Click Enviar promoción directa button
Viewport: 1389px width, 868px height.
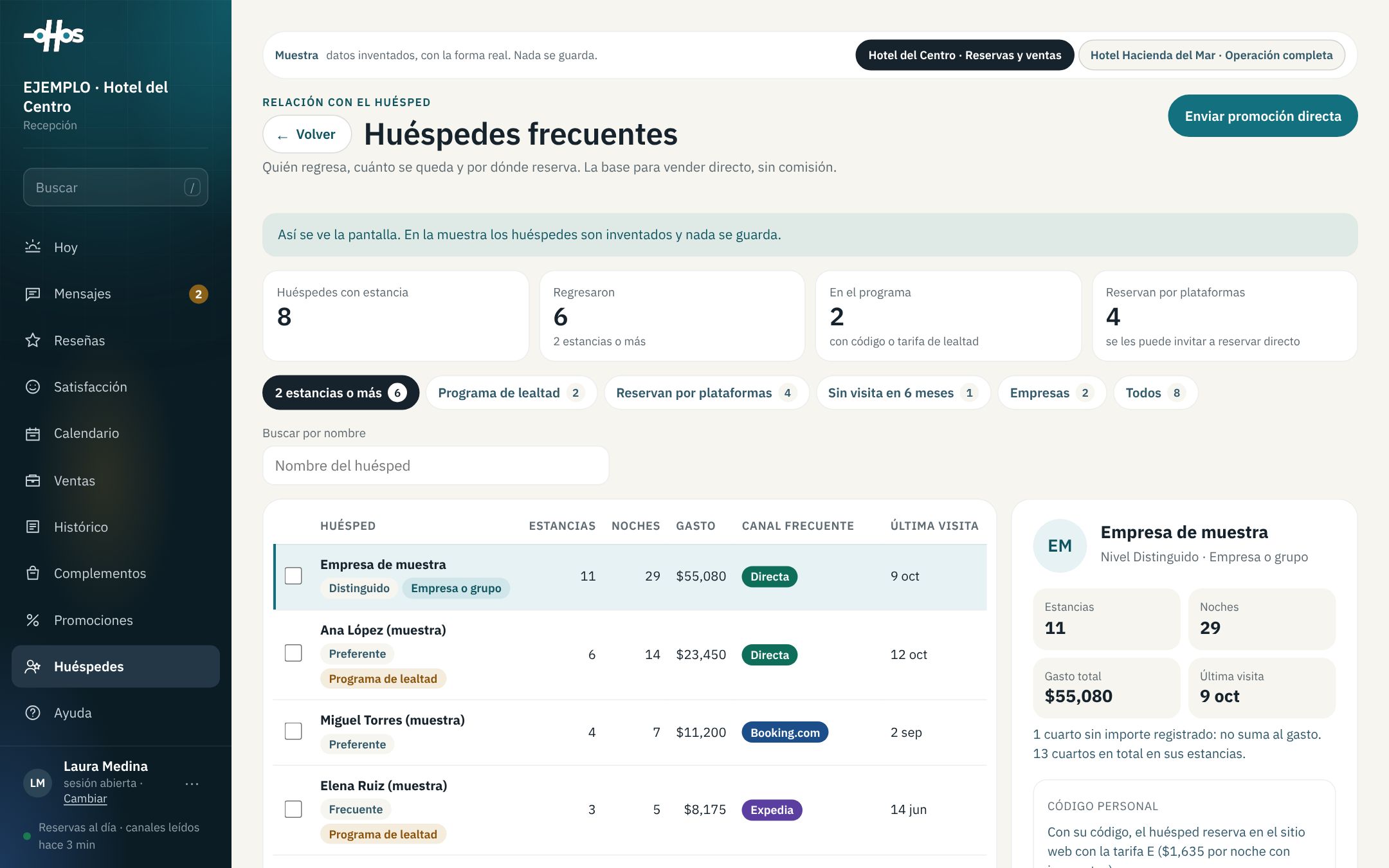[1263, 116]
